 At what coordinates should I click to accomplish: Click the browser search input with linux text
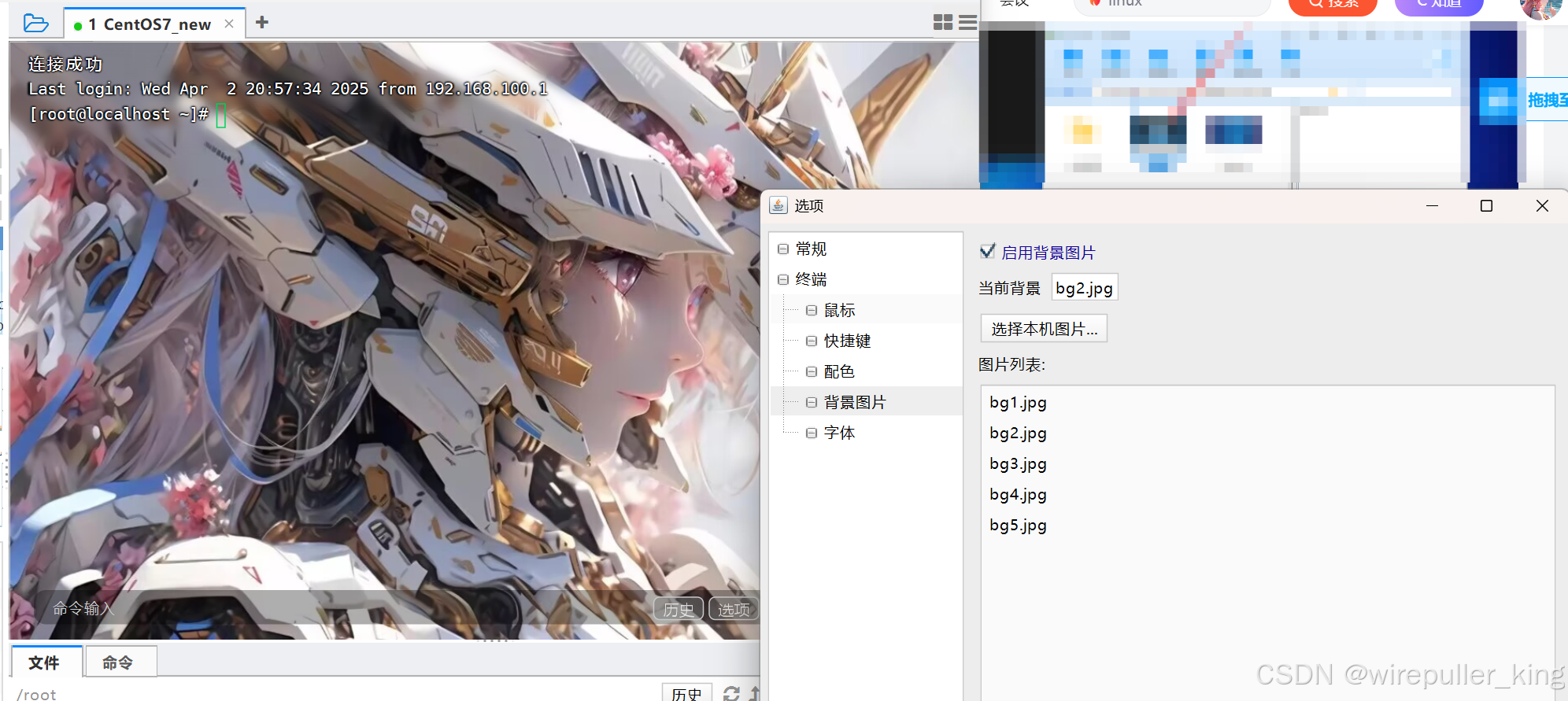pos(1173,6)
